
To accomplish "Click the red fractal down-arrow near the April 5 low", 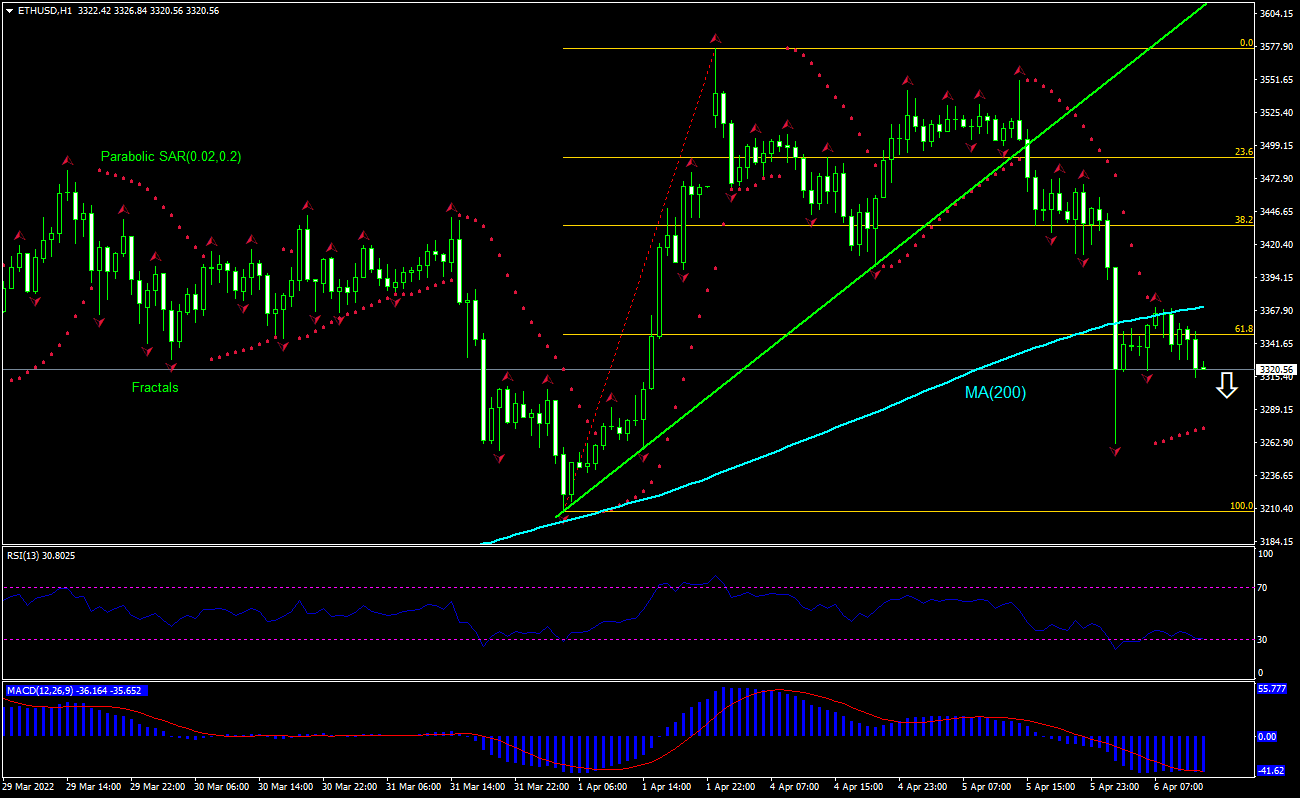I will pos(1117,452).
